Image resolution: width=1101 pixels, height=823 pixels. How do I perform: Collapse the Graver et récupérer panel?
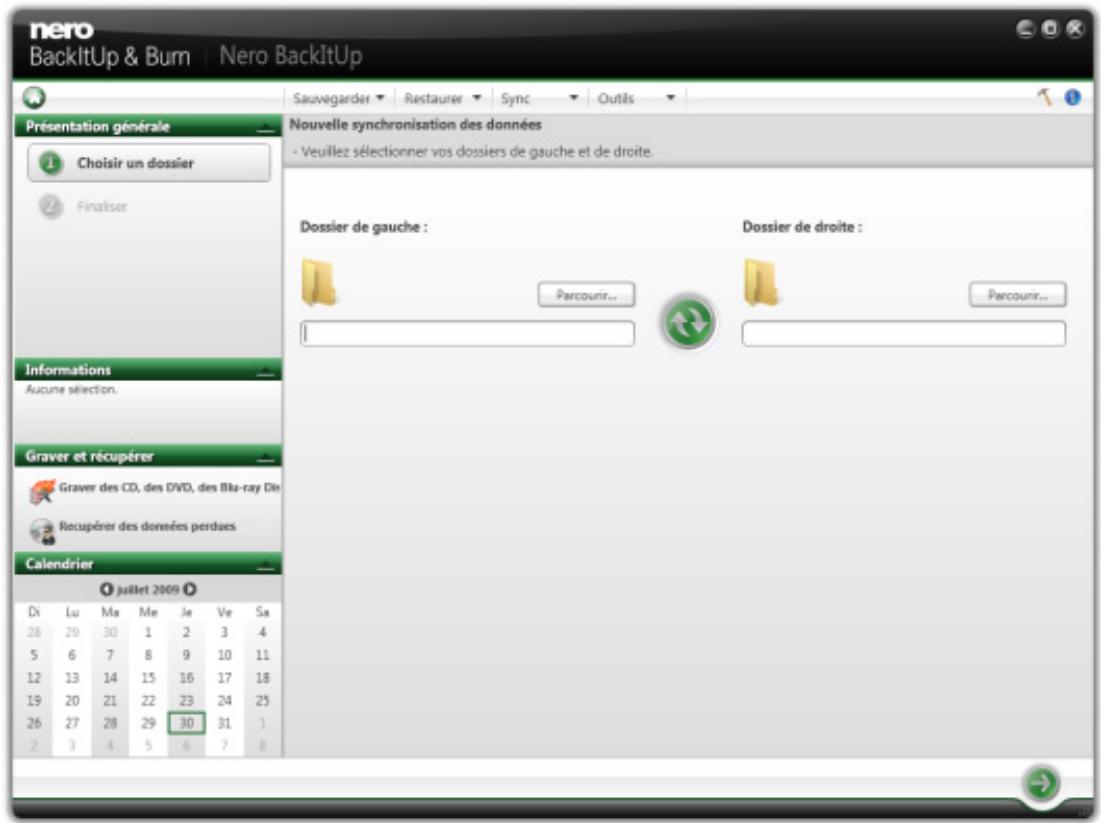[265, 458]
